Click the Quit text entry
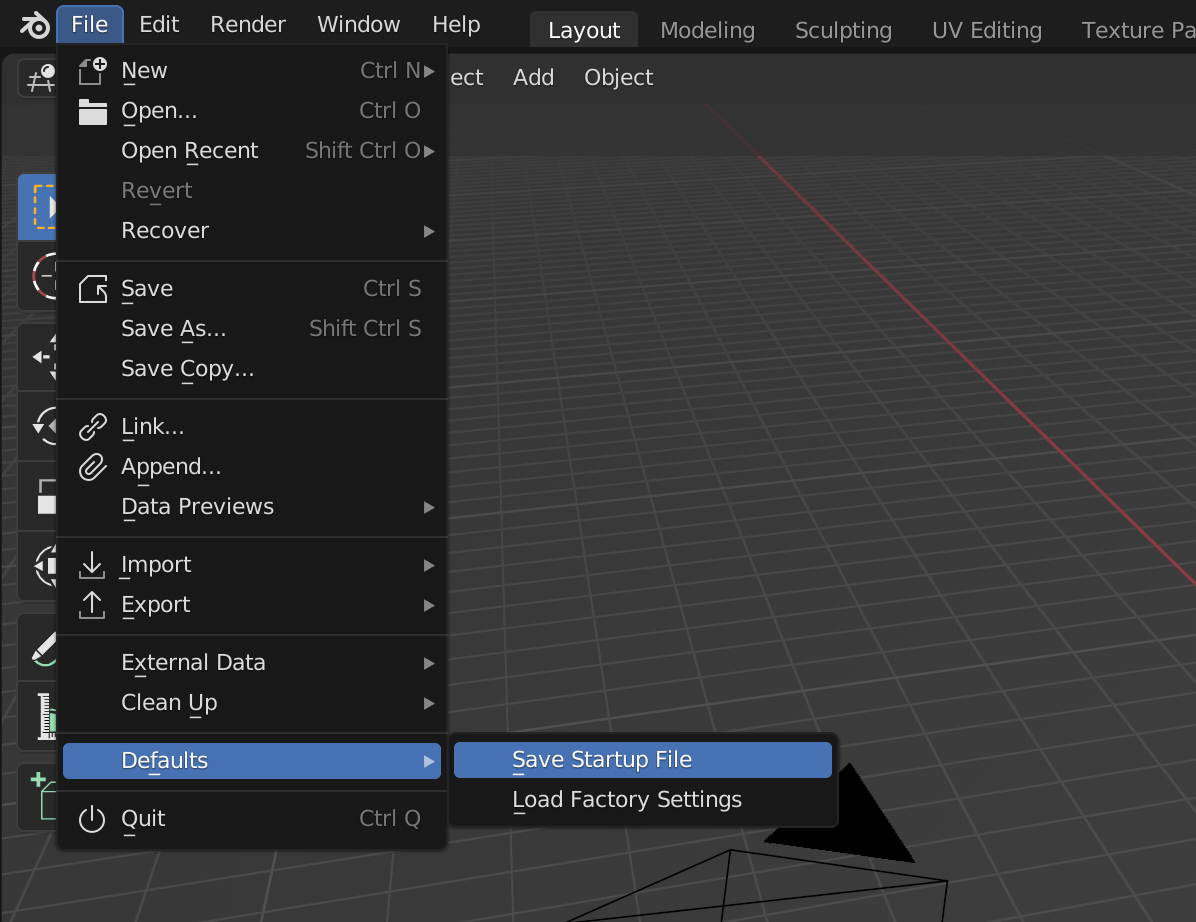This screenshot has width=1196, height=922. [x=143, y=819]
